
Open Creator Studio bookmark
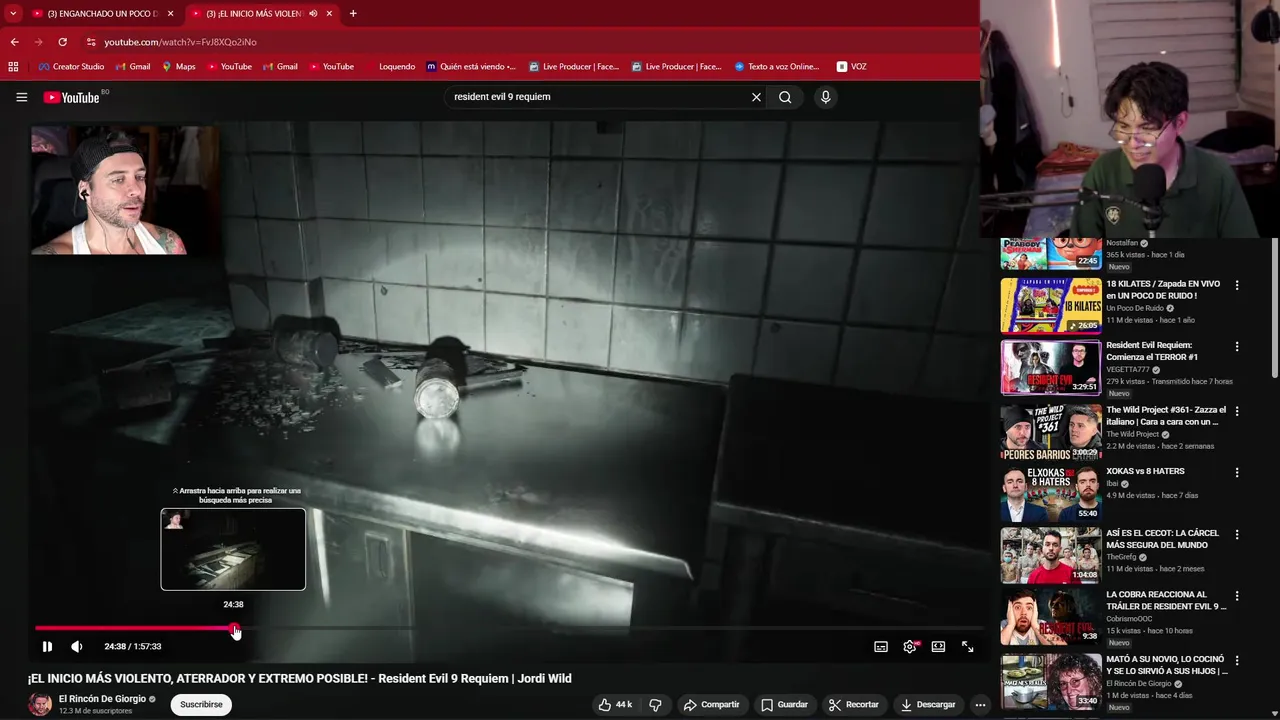click(x=71, y=66)
